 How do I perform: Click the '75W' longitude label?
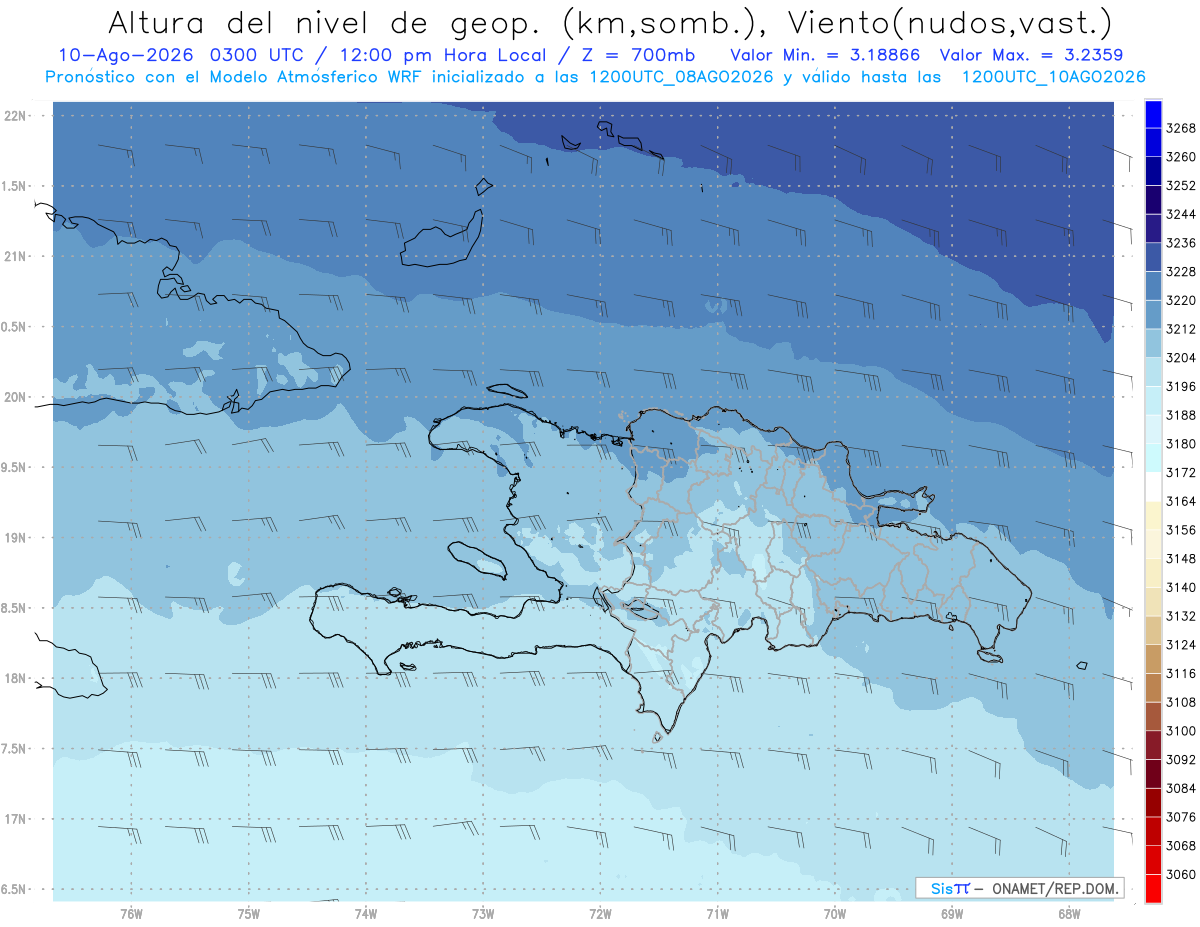pyautogui.click(x=249, y=913)
